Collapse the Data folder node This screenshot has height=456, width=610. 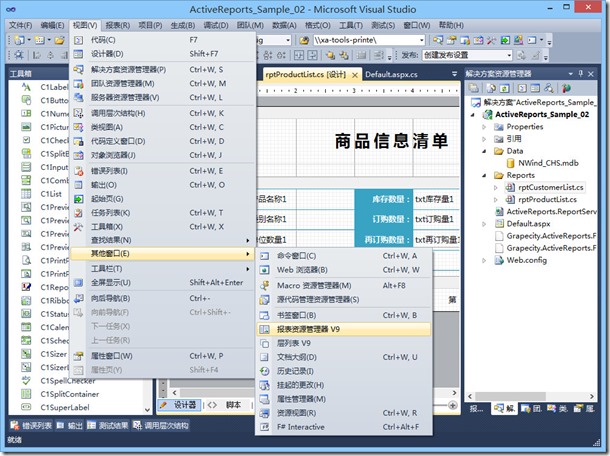[484, 151]
